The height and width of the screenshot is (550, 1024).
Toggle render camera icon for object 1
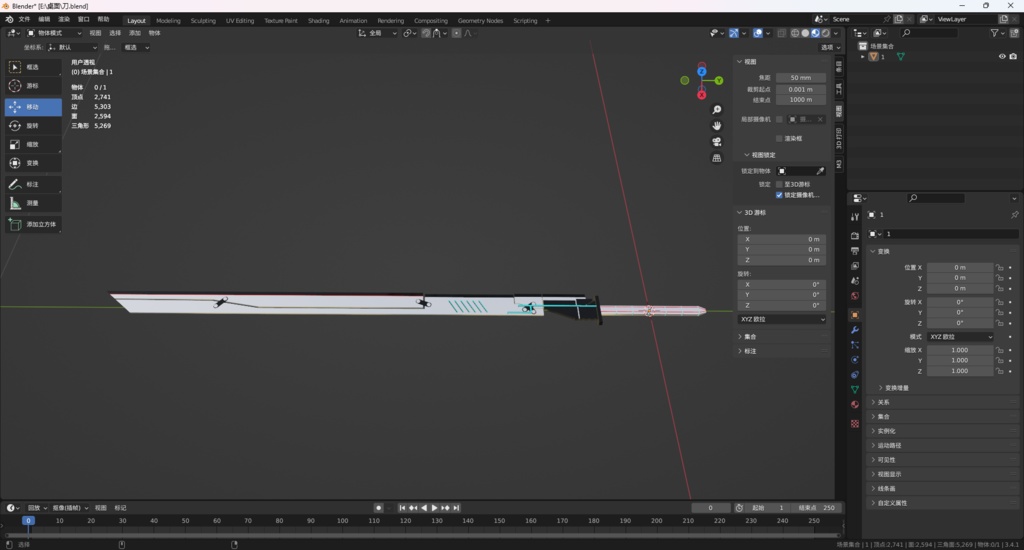(1013, 57)
